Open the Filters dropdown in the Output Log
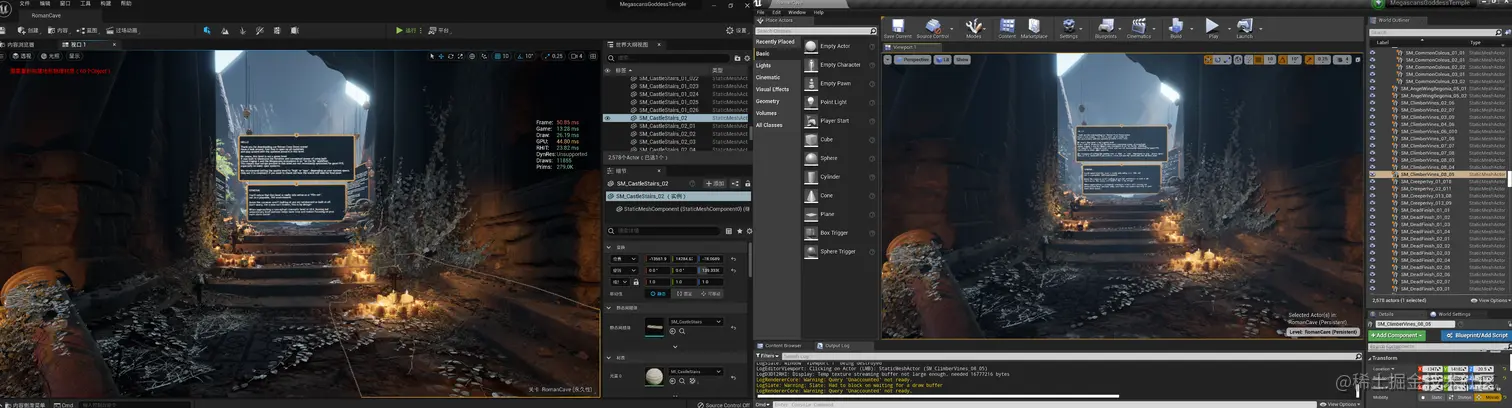Image resolution: width=1512 pixels, height=408 pixels. click(769, 355)
